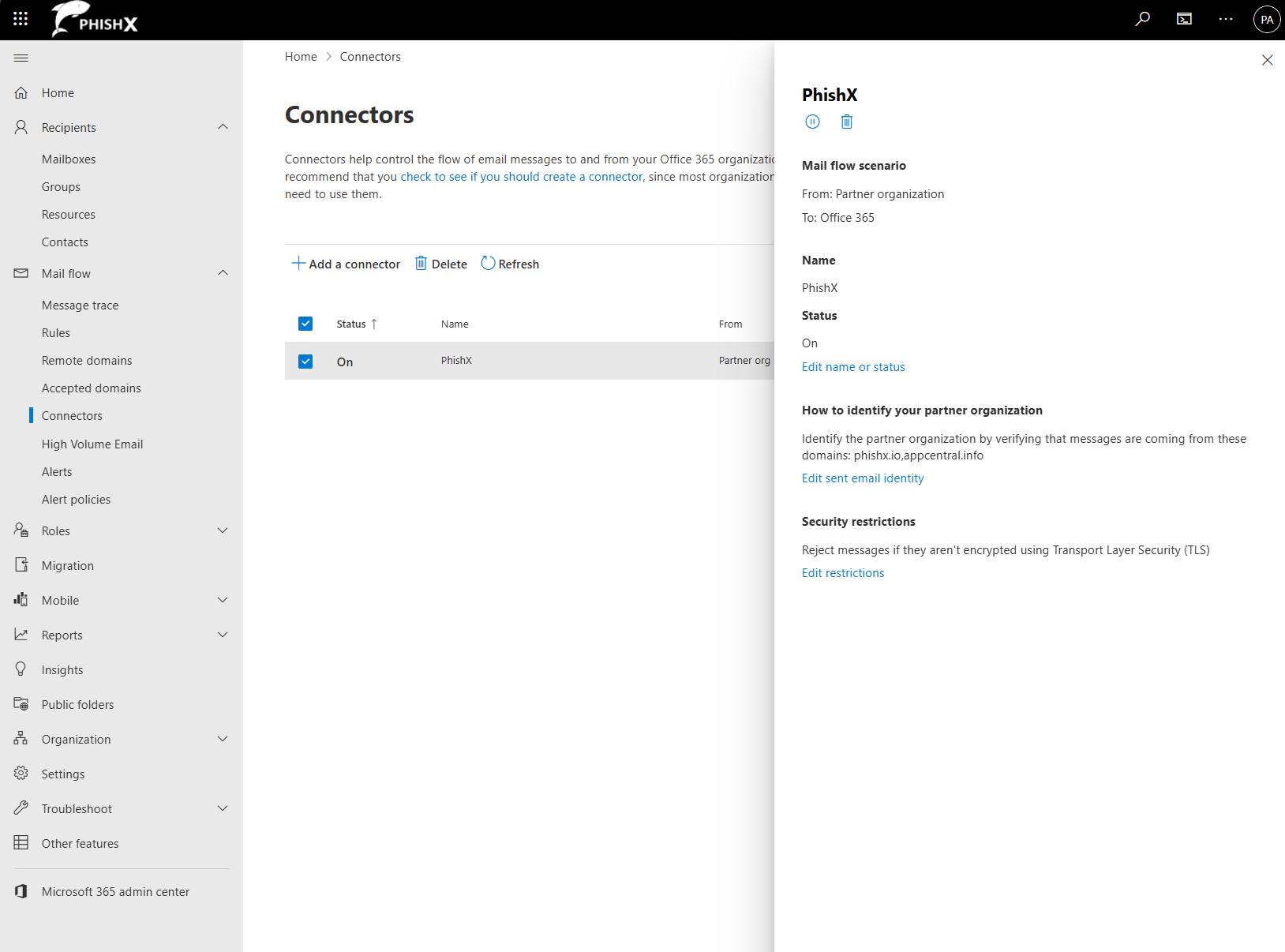Open search with magnifier icon
The height and width of the screenshot is (952, 1285).
click(1142, 19)
